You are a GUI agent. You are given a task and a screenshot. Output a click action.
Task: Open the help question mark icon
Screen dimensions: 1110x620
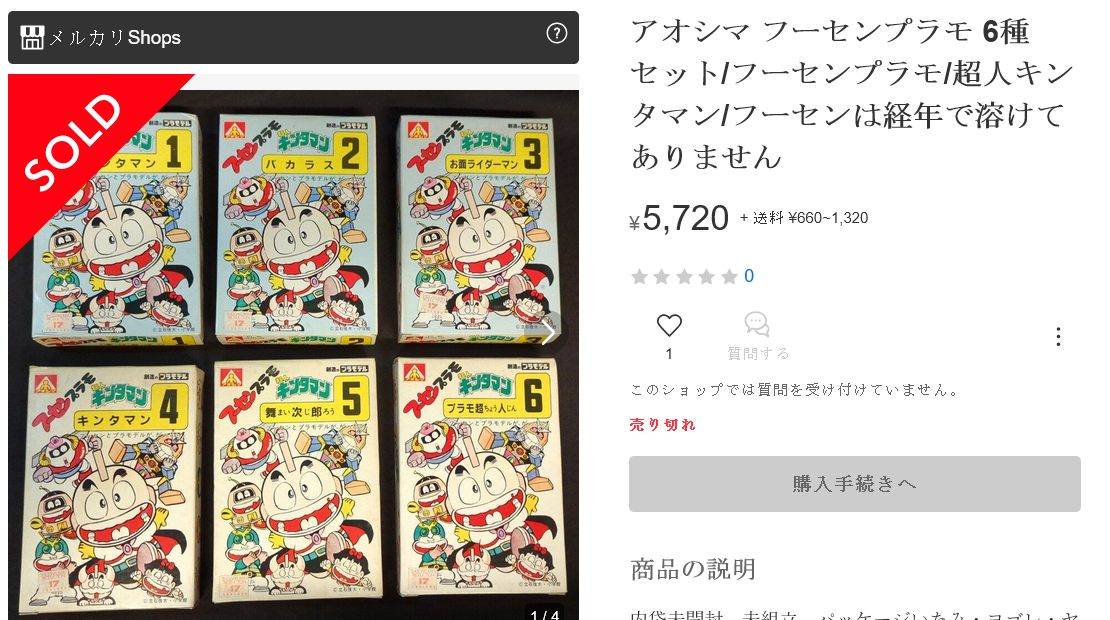(557, 33)
